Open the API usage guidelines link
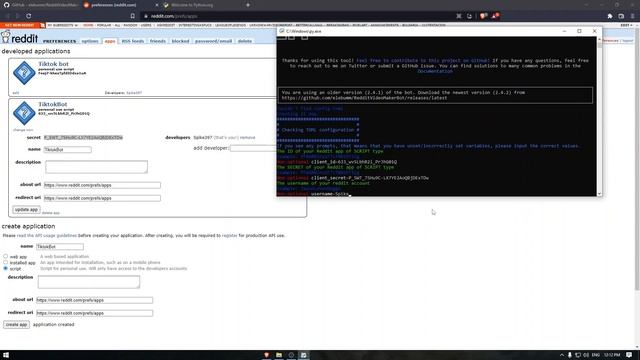 [x=47, y=236]
